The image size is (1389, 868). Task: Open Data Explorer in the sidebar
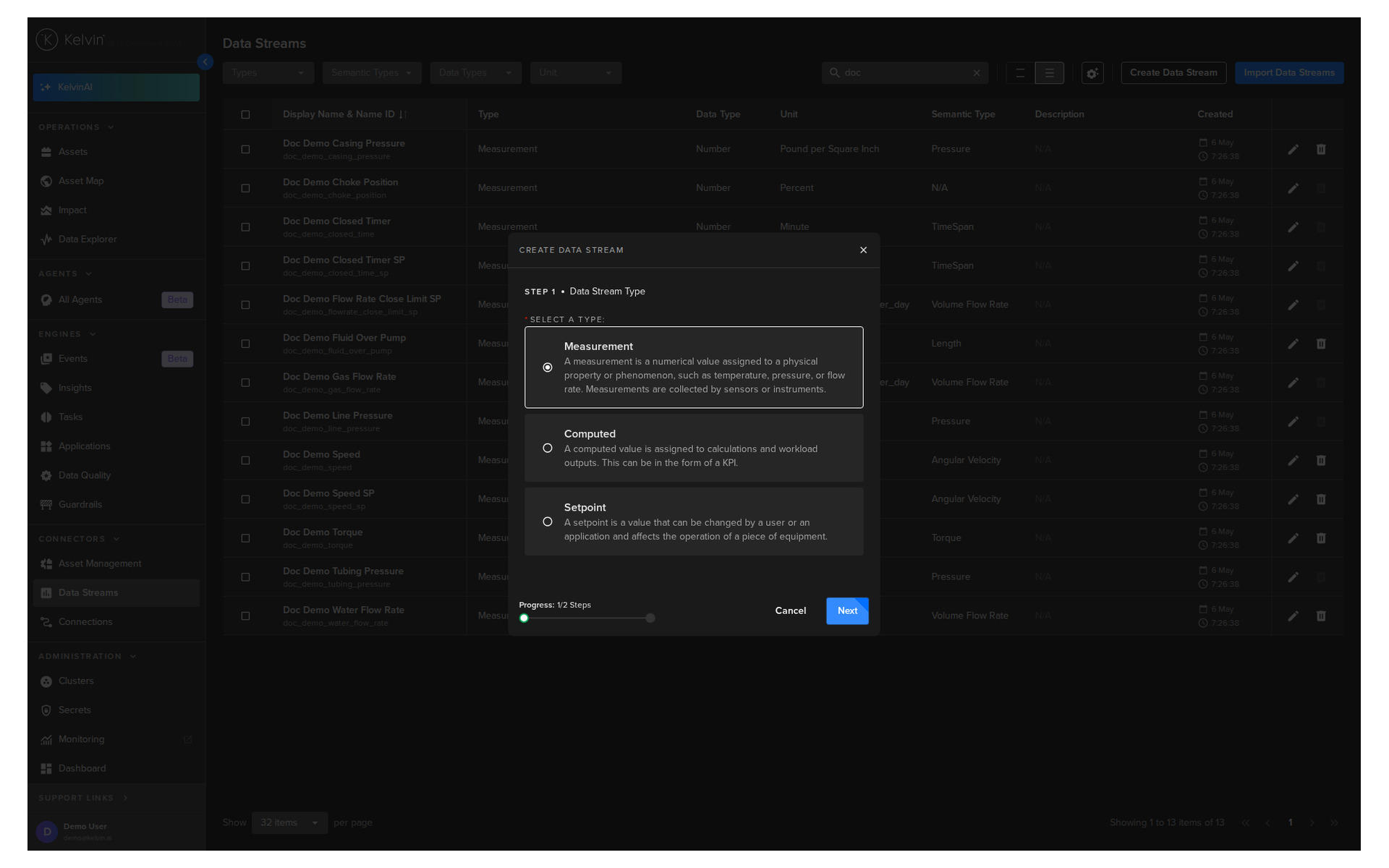pos(116,239)
